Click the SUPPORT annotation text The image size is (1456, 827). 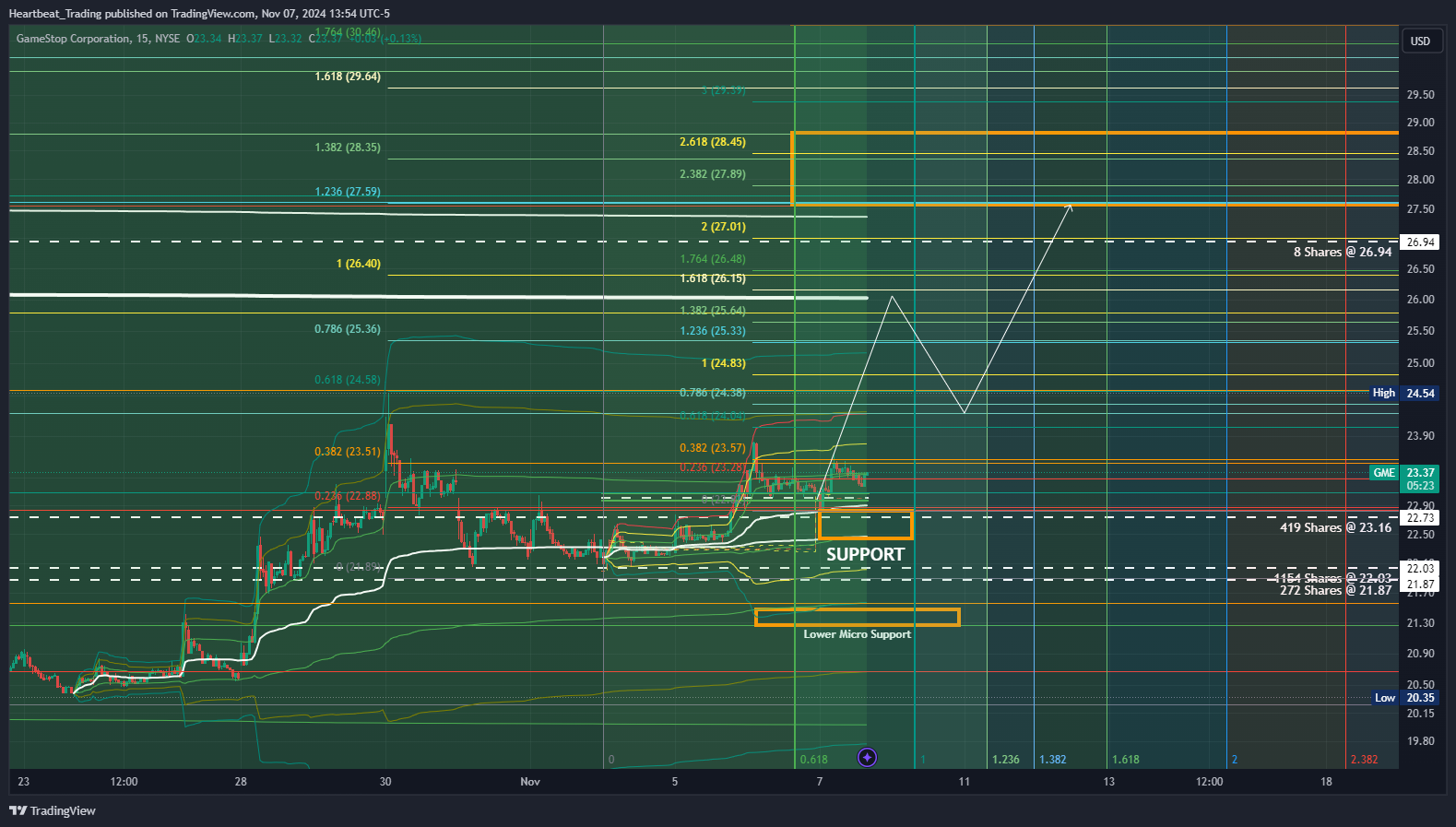(865, 554)
